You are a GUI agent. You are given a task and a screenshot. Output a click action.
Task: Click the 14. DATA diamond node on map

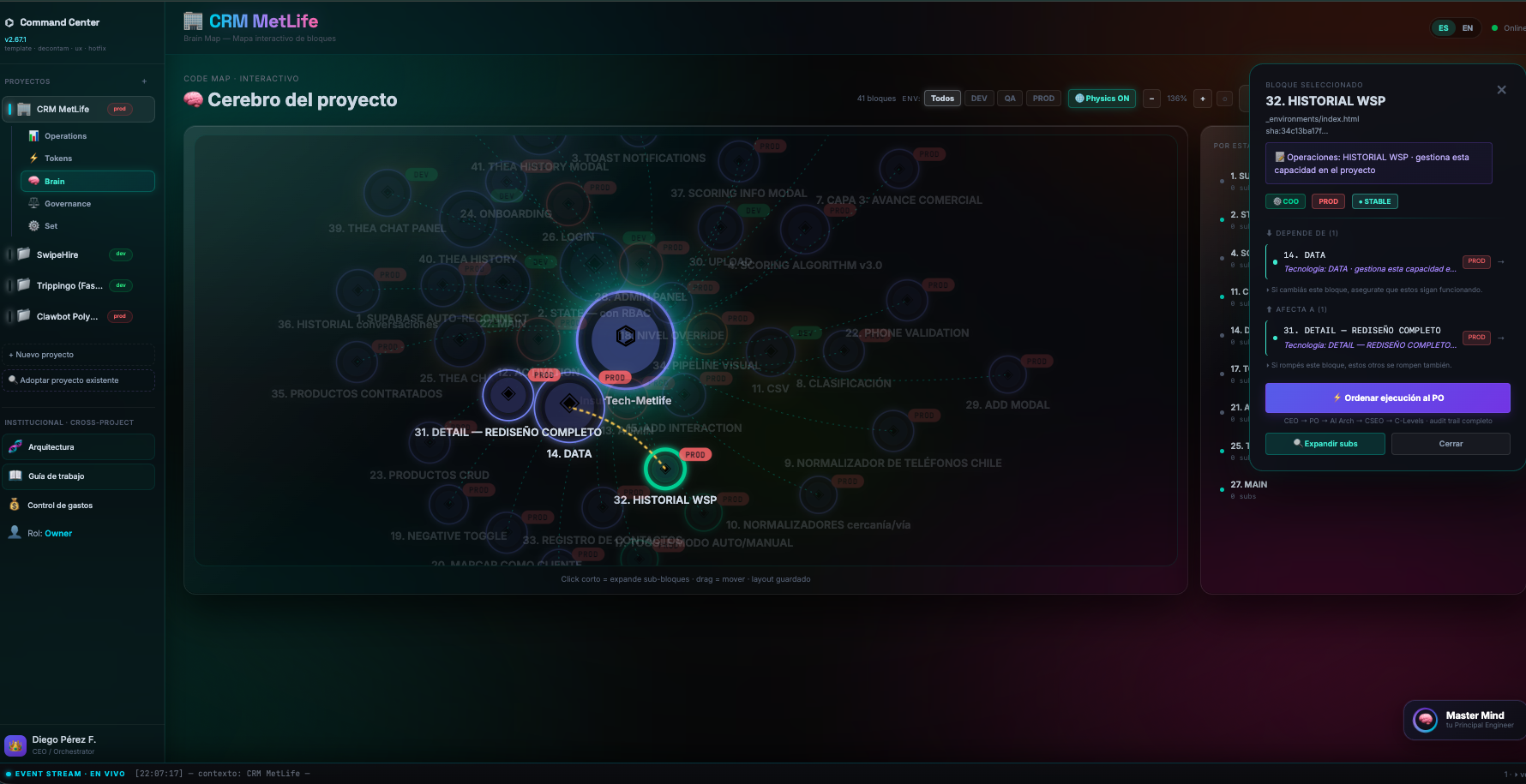tap(568, 403)
